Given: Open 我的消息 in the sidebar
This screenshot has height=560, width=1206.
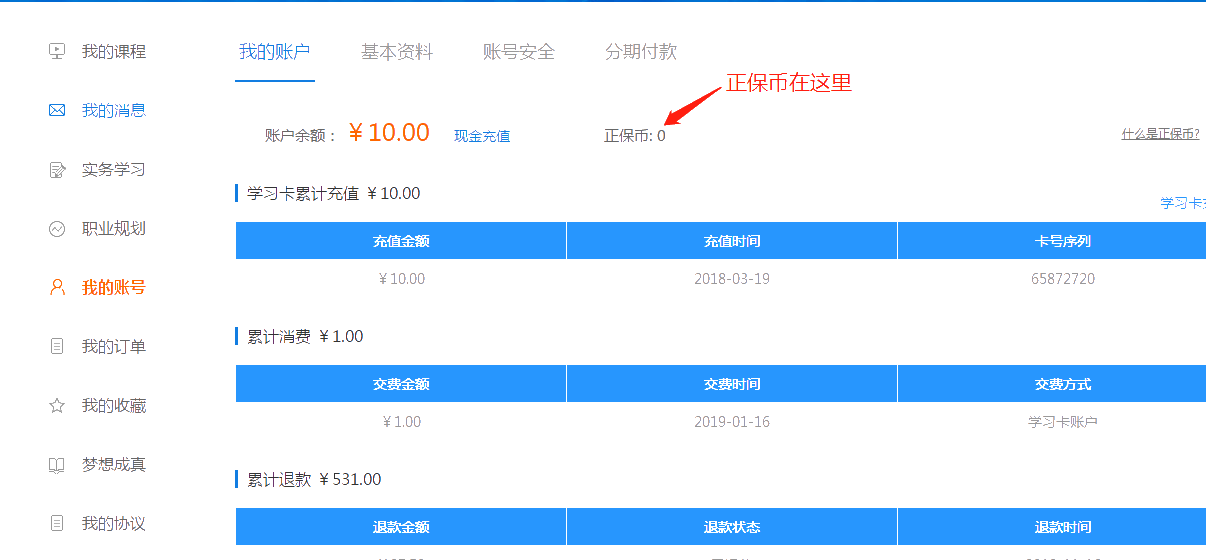Looking at the screenshot, I should coord(114,110).
